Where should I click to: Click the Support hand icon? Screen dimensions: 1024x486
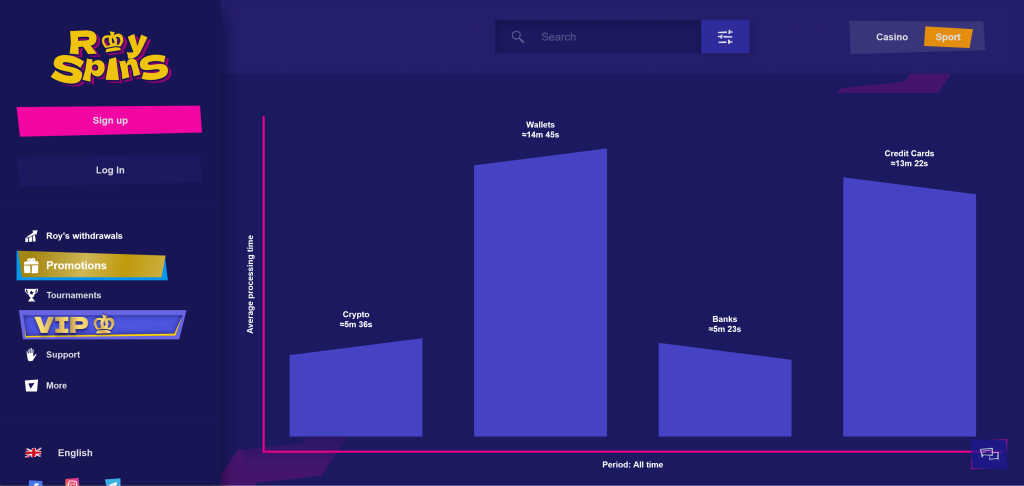31,355
